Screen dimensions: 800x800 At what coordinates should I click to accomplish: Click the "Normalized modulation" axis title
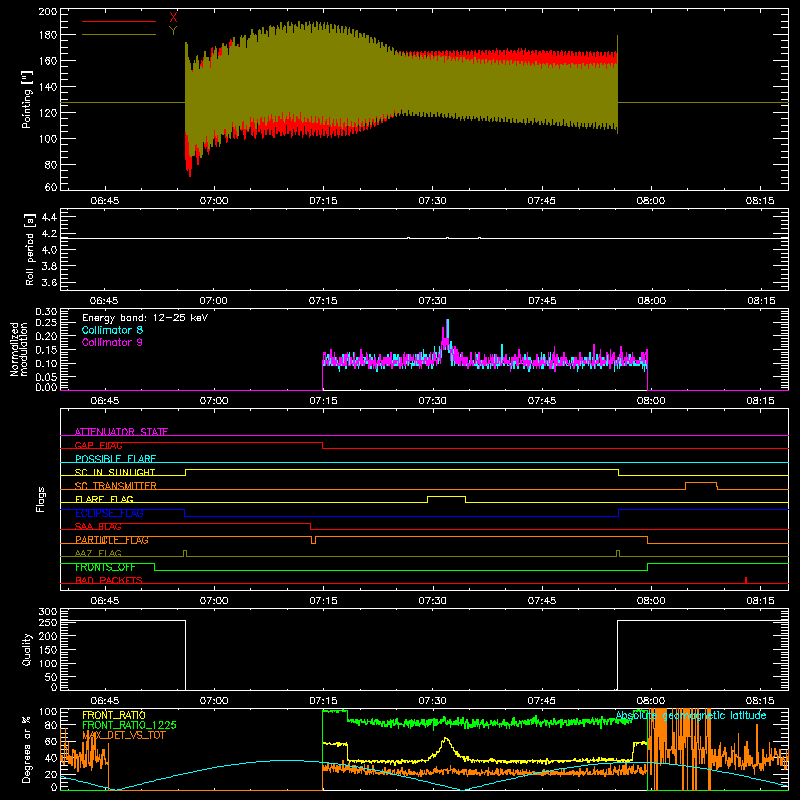tap(20, 349)
